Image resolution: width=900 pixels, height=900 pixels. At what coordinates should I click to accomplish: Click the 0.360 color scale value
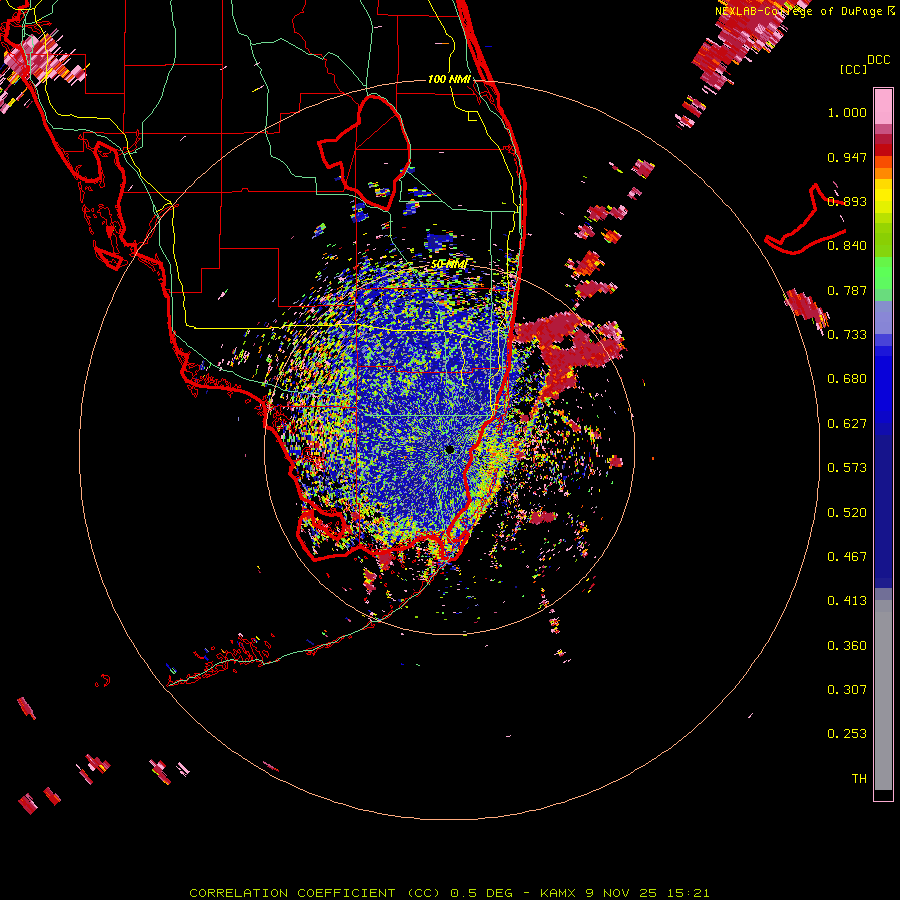click(847, 646)
